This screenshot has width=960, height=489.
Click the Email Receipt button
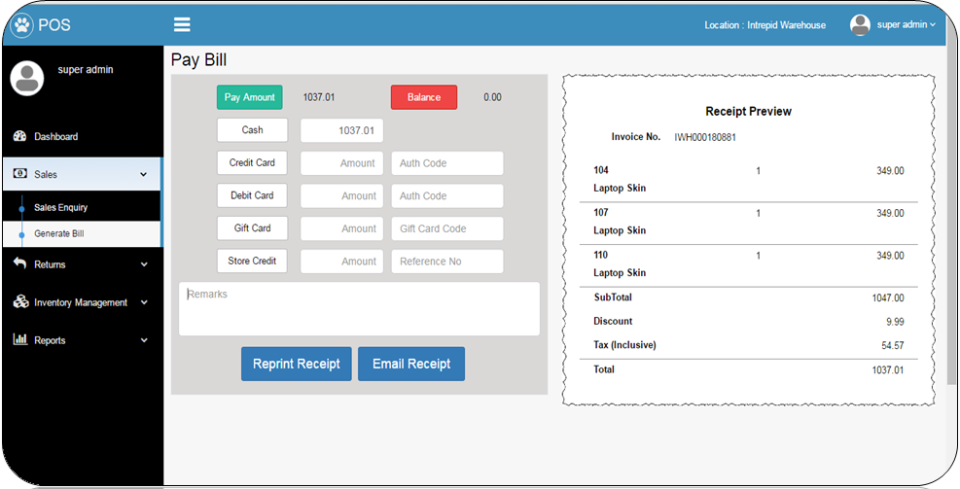click(411, 364)
